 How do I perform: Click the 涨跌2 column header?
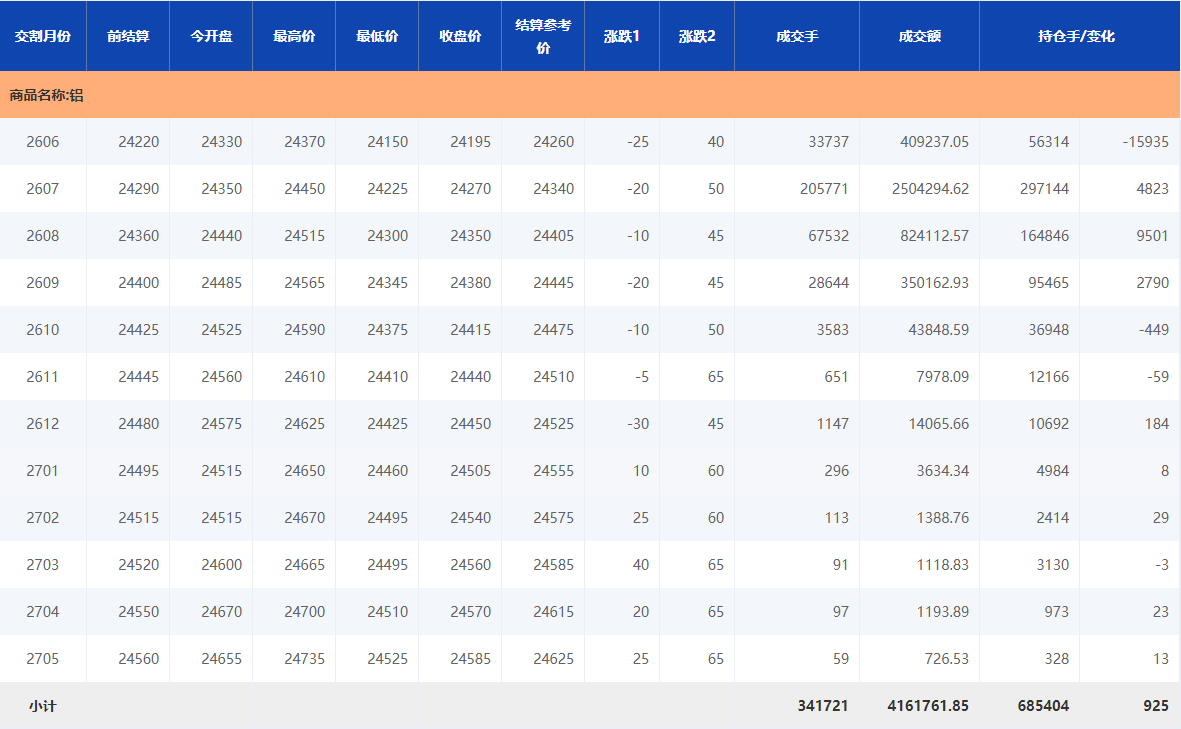pyautogui.click(x=697, y=36)
